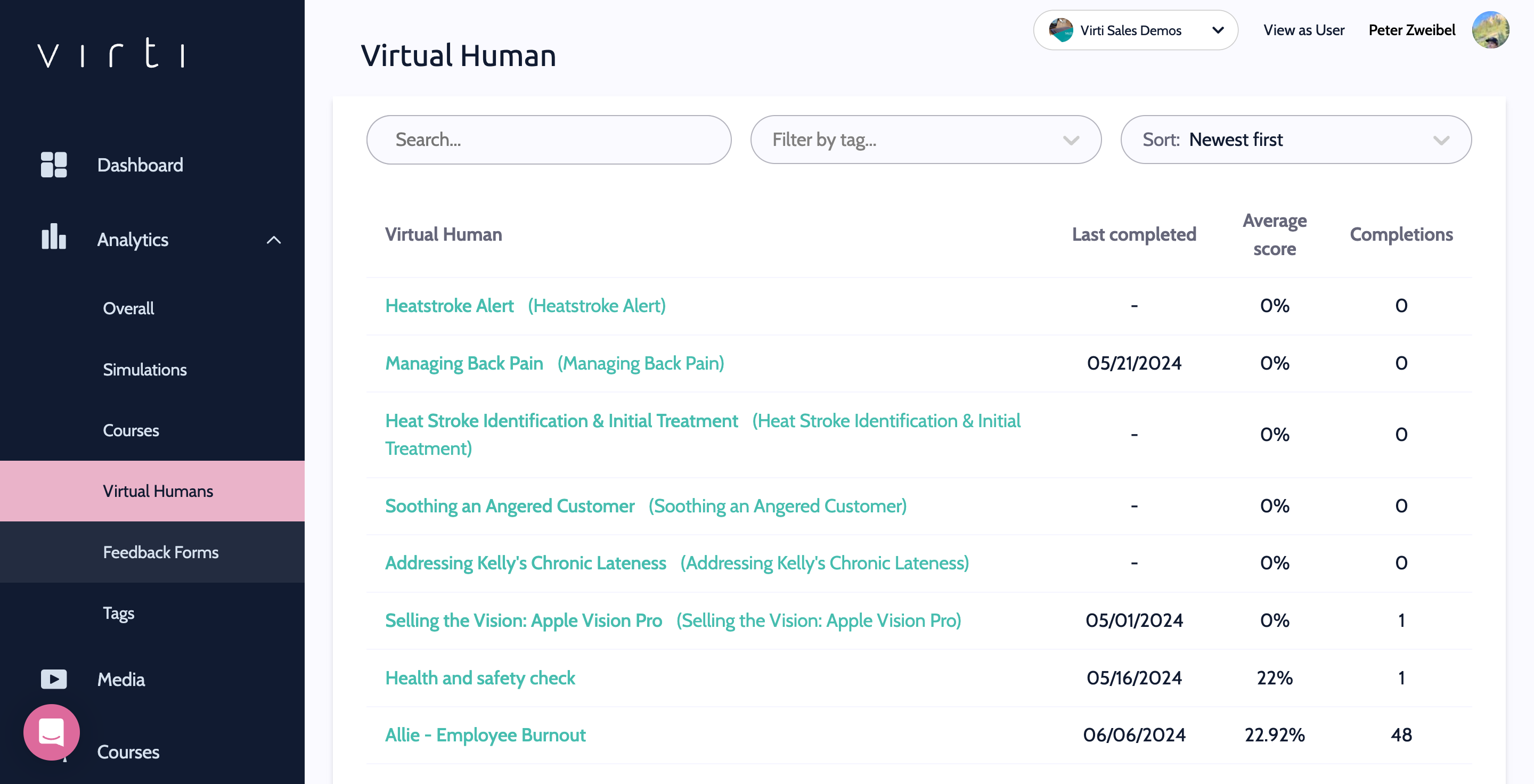The height and width of the screenshot is (784, 1534).
Task: Open Health and safety check link
Action: pyautogui.click(x=480, y=678)
